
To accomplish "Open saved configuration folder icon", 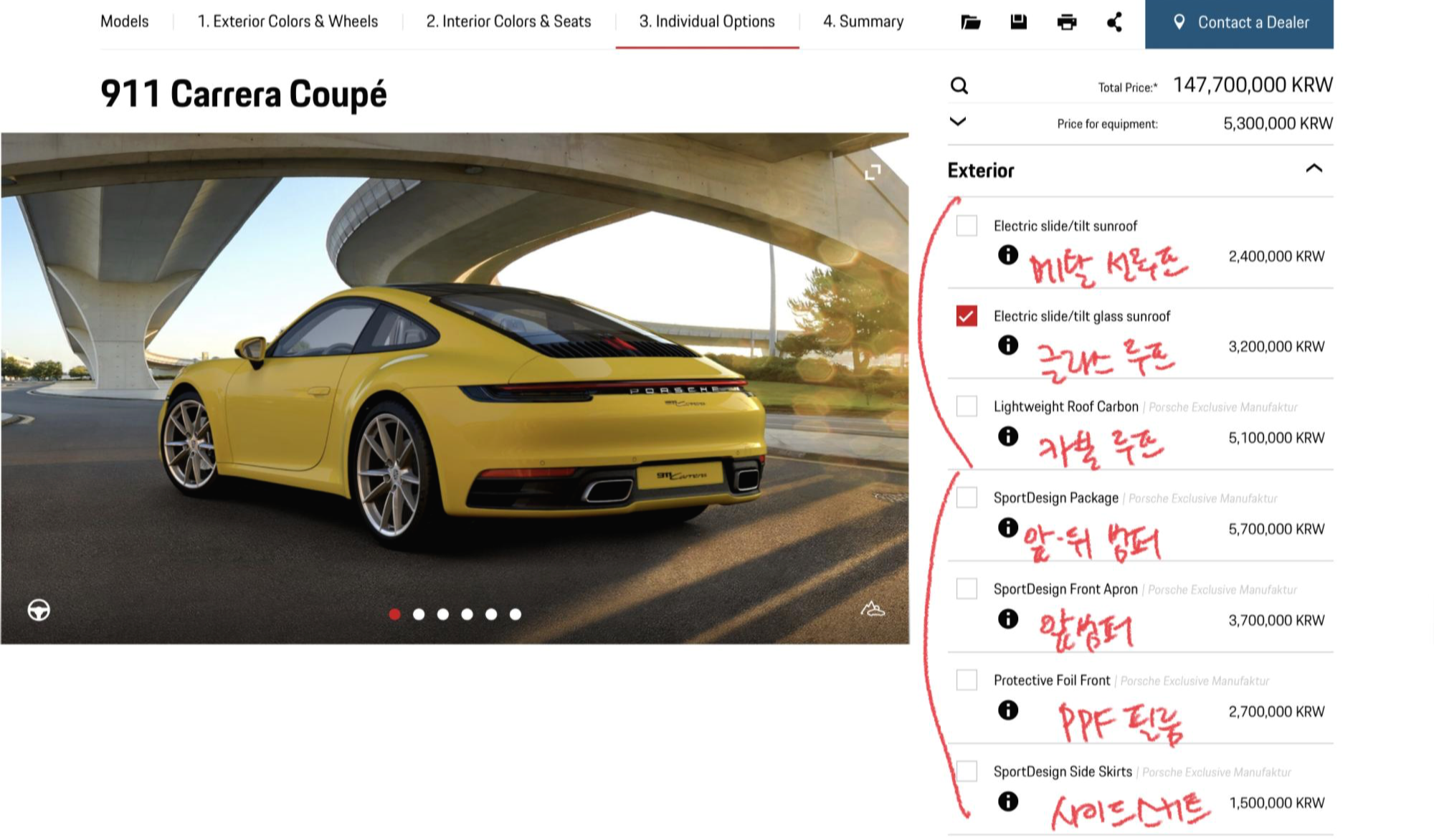I will [x=970, y=22].
